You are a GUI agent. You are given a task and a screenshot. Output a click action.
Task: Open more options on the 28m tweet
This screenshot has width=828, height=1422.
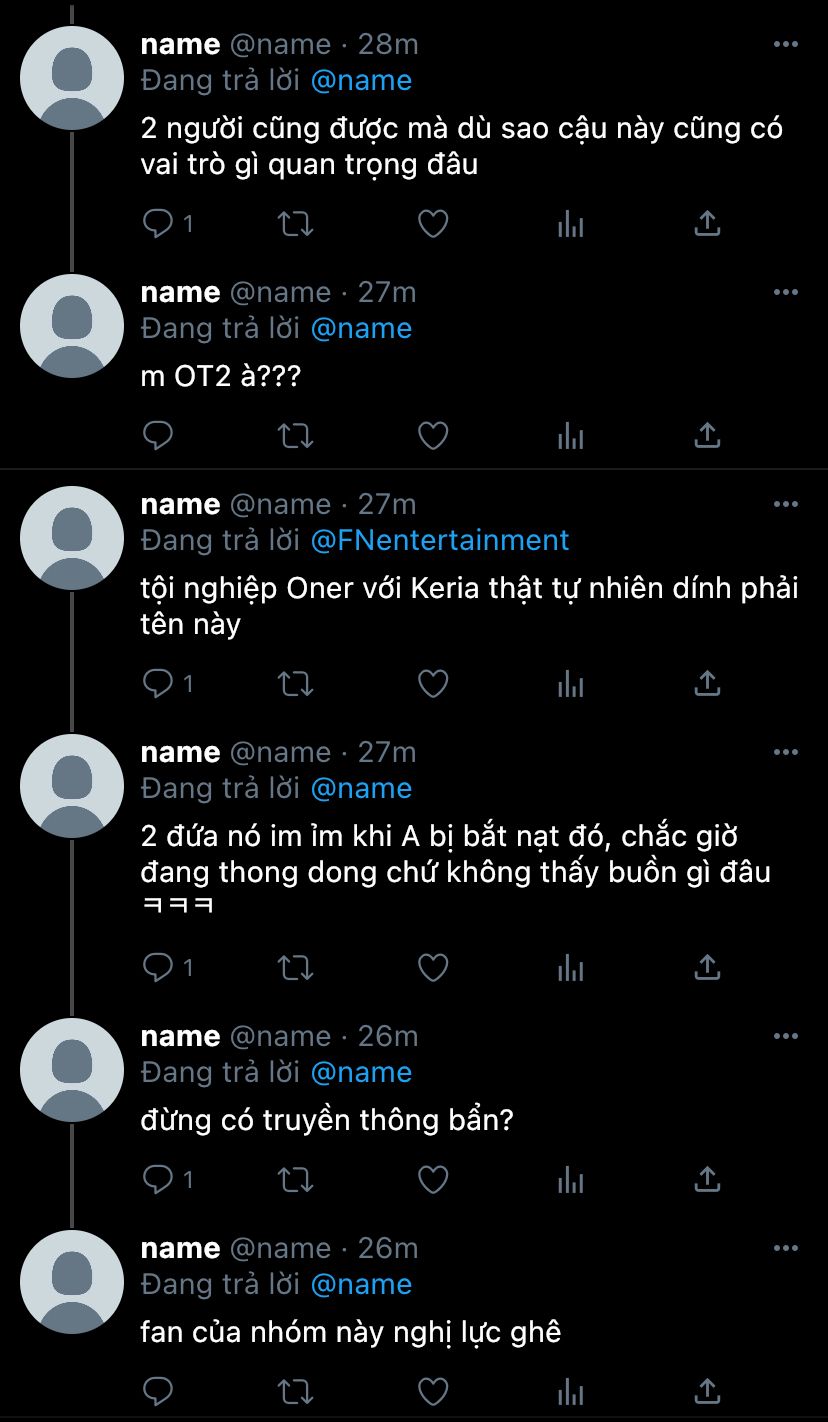click(x=786, y=45)
